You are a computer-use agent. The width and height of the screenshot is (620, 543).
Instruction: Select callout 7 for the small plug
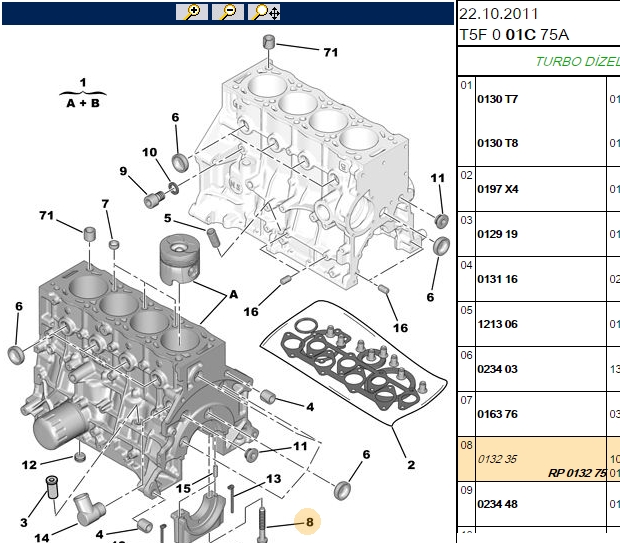tap(105, 204)
